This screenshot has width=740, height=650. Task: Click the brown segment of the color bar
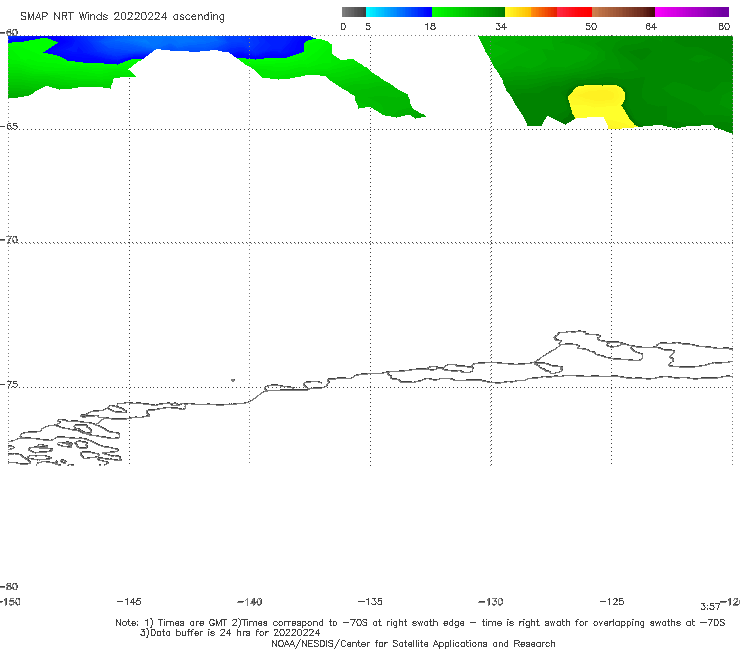coord(623,12)
